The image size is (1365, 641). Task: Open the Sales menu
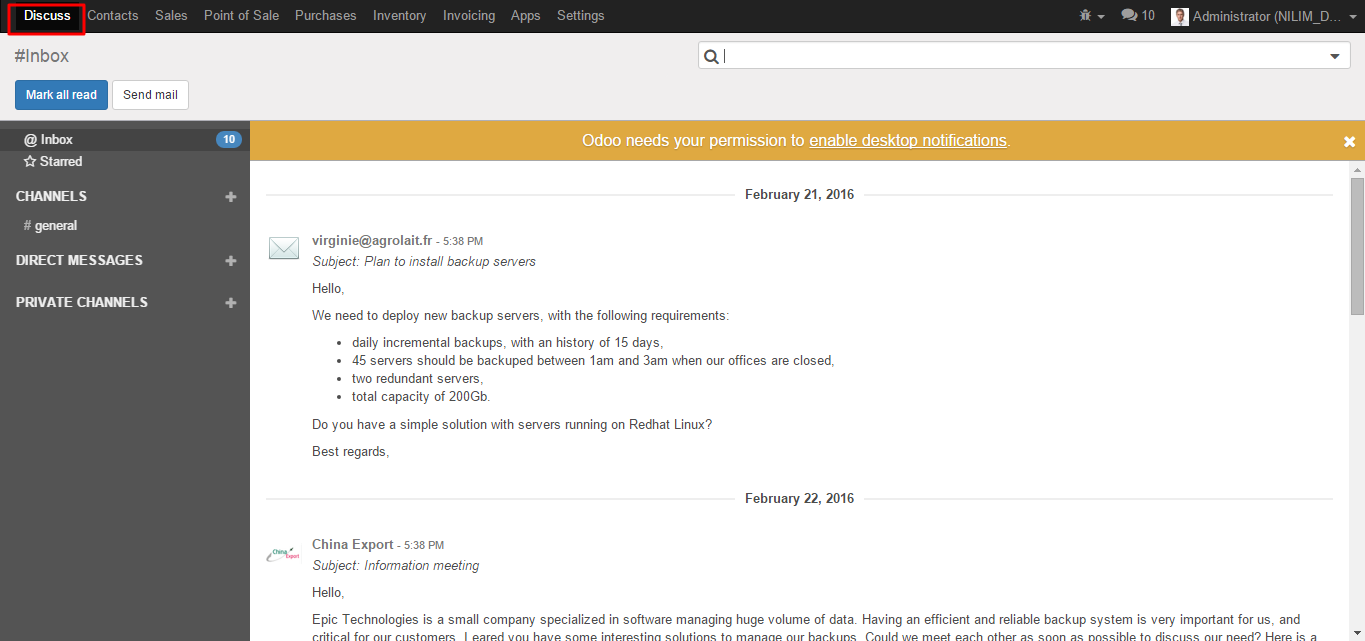point(171,16)
